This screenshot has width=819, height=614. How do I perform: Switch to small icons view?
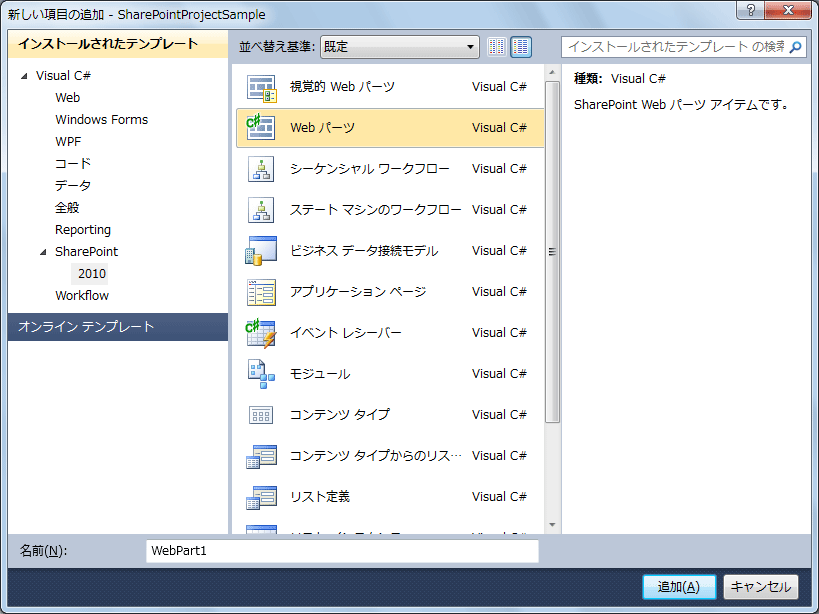pos(497,47)
